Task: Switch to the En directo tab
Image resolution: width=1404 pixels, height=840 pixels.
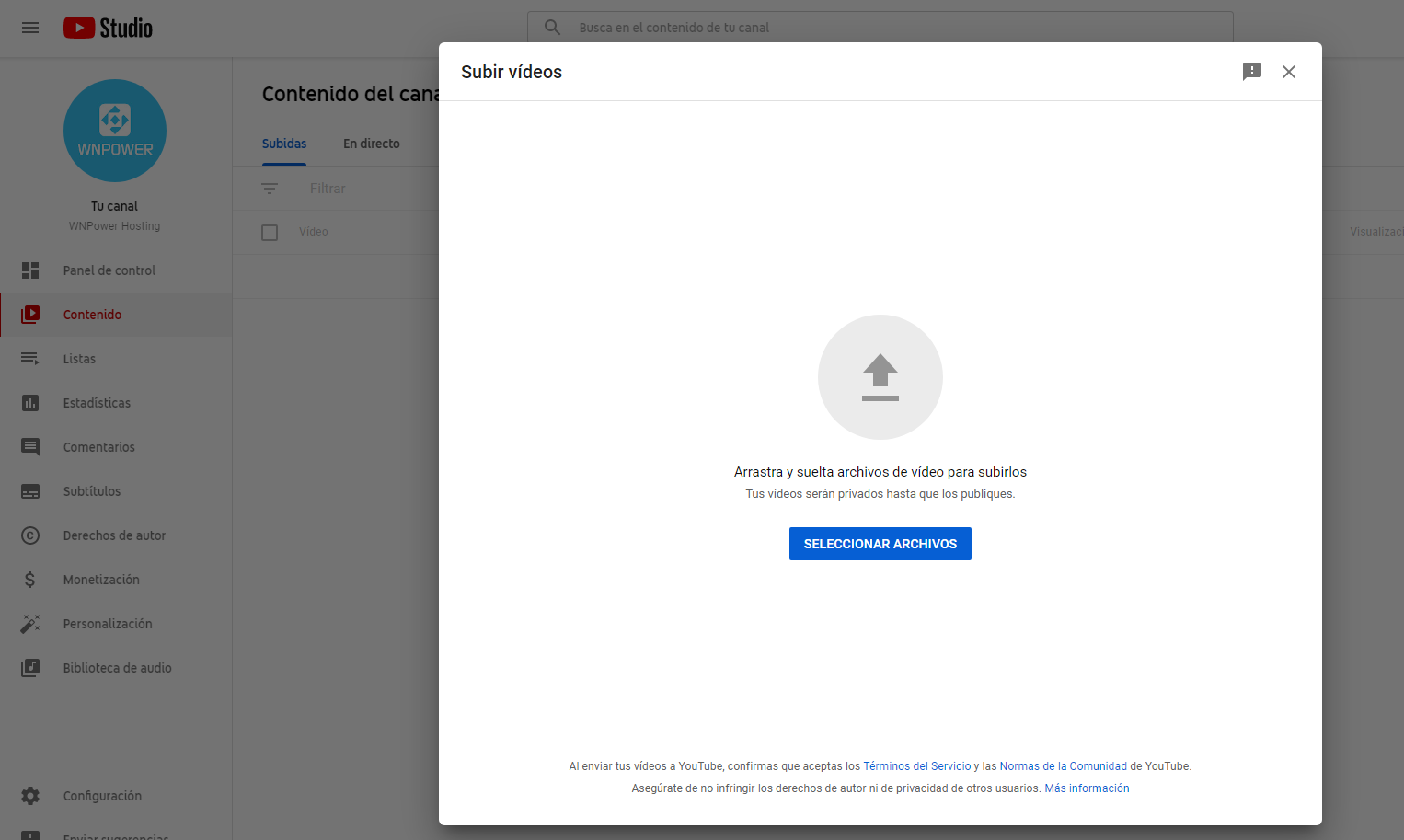Action: [372, 144]
